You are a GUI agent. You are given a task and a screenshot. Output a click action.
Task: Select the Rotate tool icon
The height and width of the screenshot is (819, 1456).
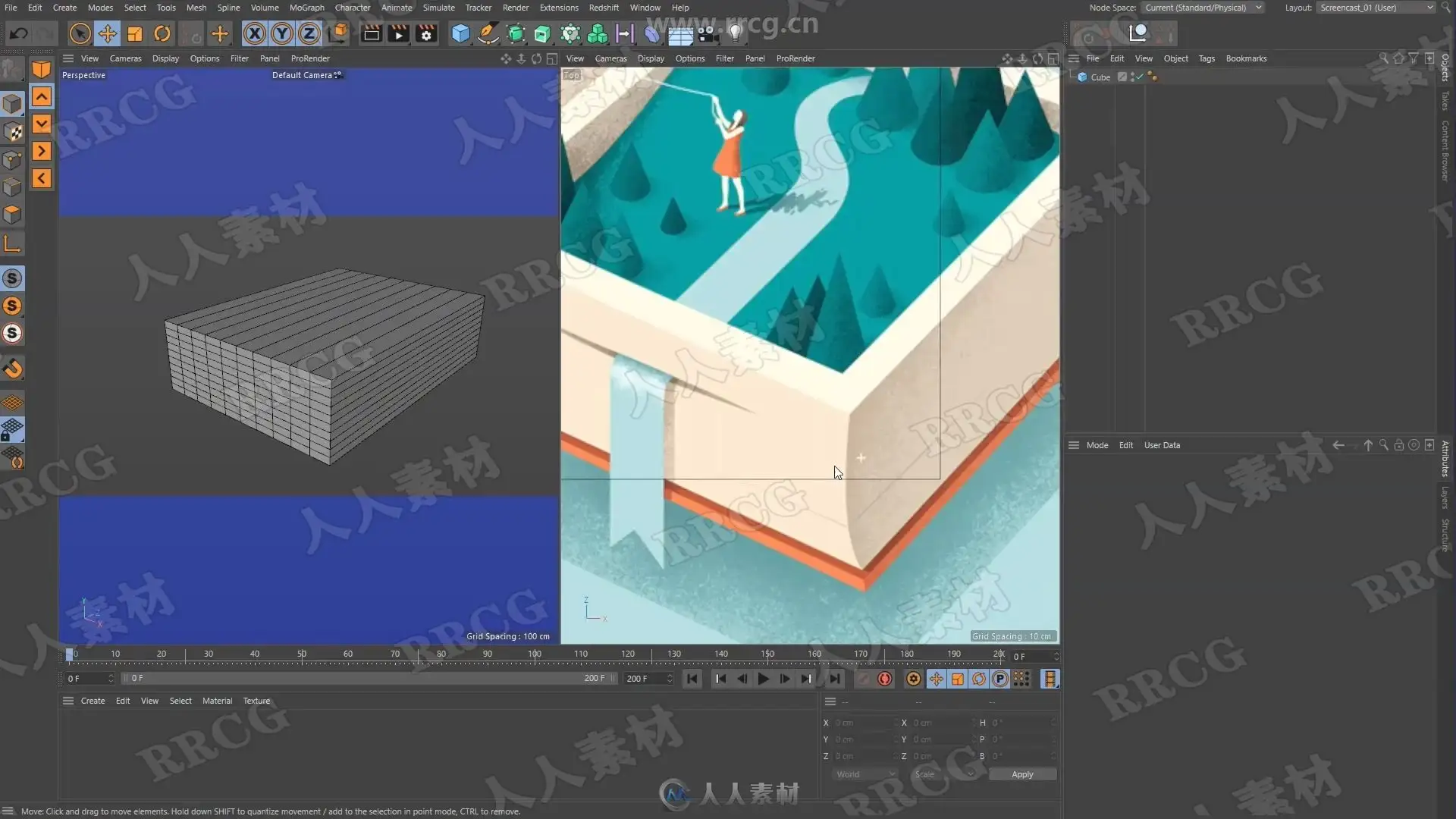[x=162, y=33]
